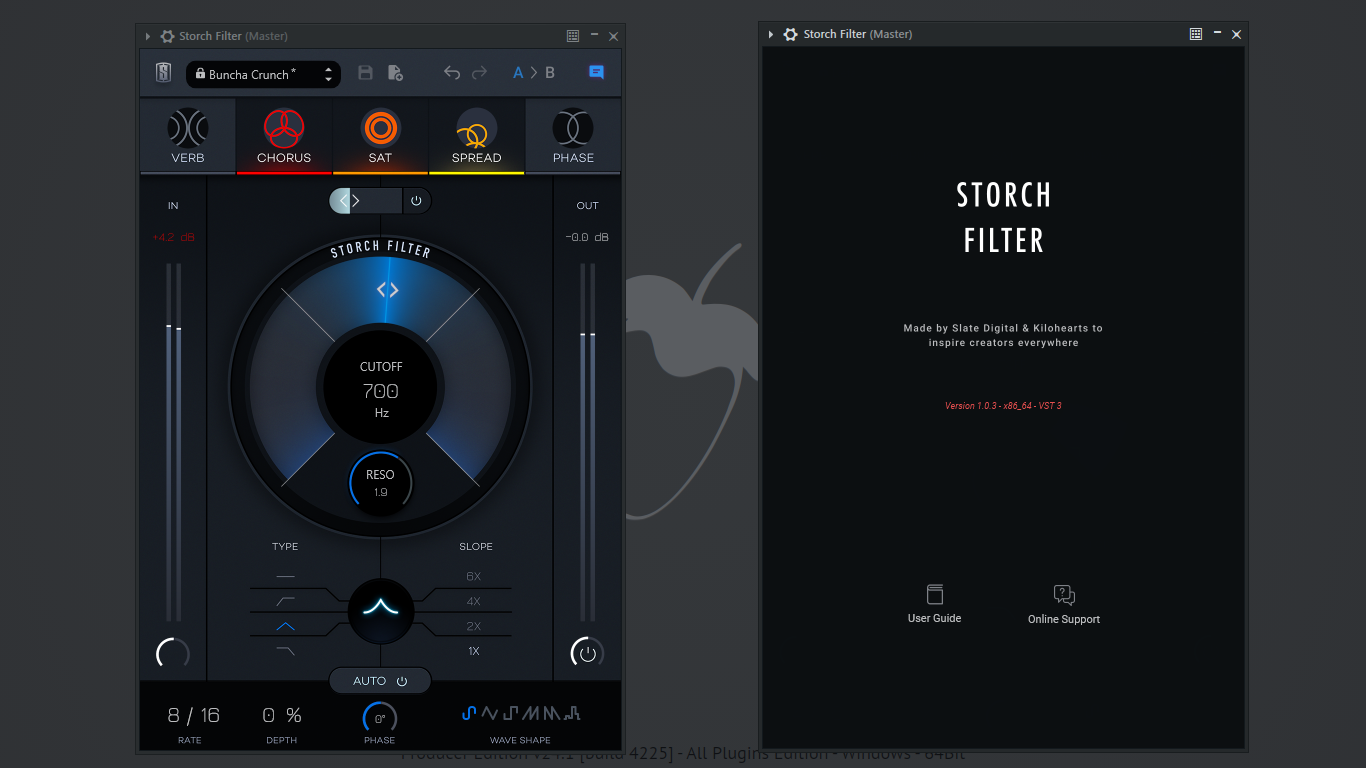Select the triangle wave shape
1366x768 pixels.
pyautogui.click(x=490, y=713)
